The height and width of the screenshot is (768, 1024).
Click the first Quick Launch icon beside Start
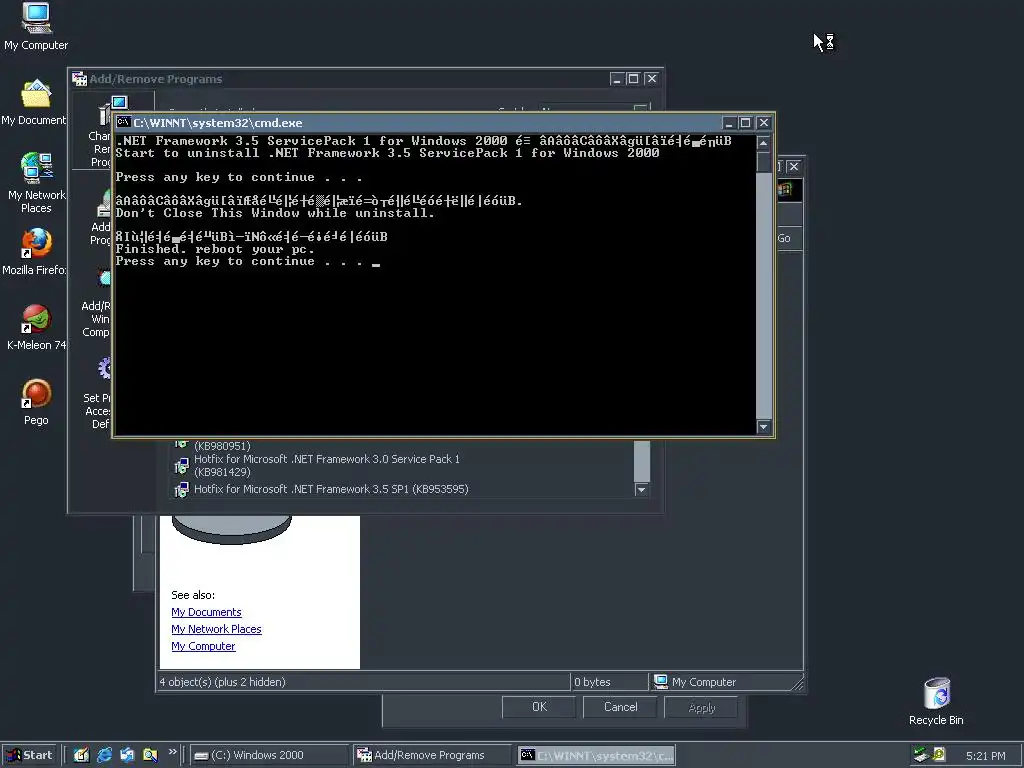tap(81, 755)
